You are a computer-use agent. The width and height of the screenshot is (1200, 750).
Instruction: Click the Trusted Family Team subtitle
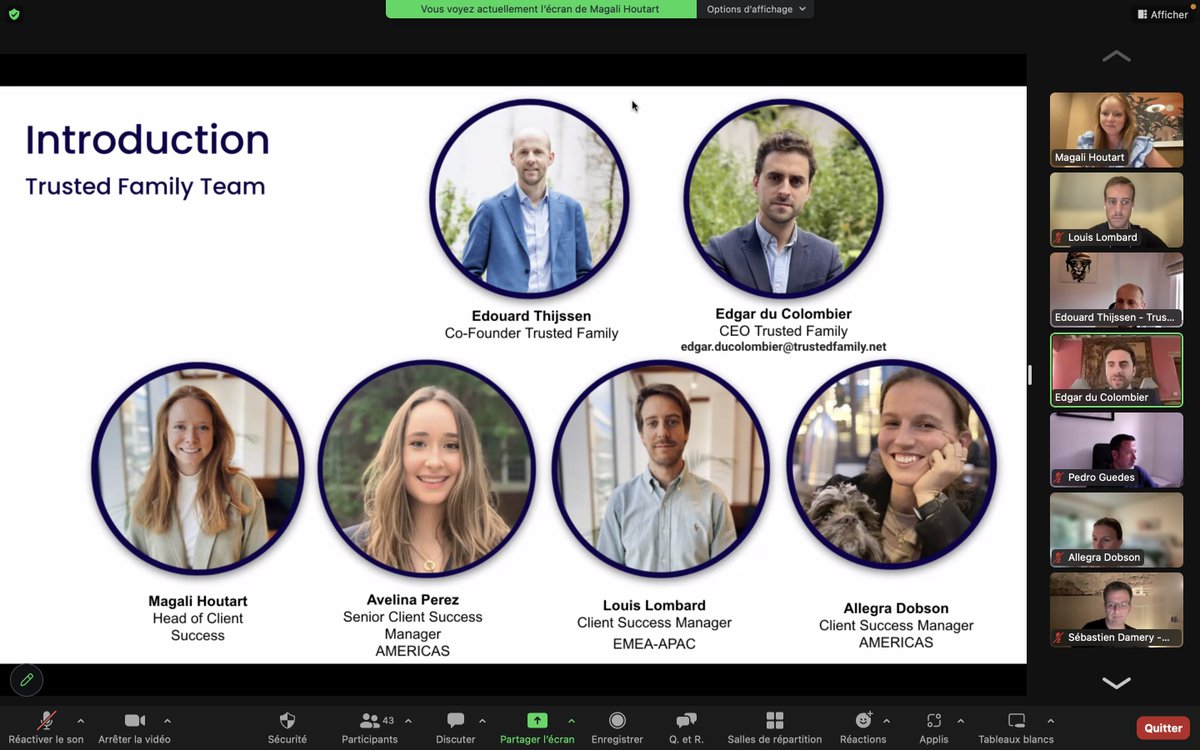click(x=145, y=187)
